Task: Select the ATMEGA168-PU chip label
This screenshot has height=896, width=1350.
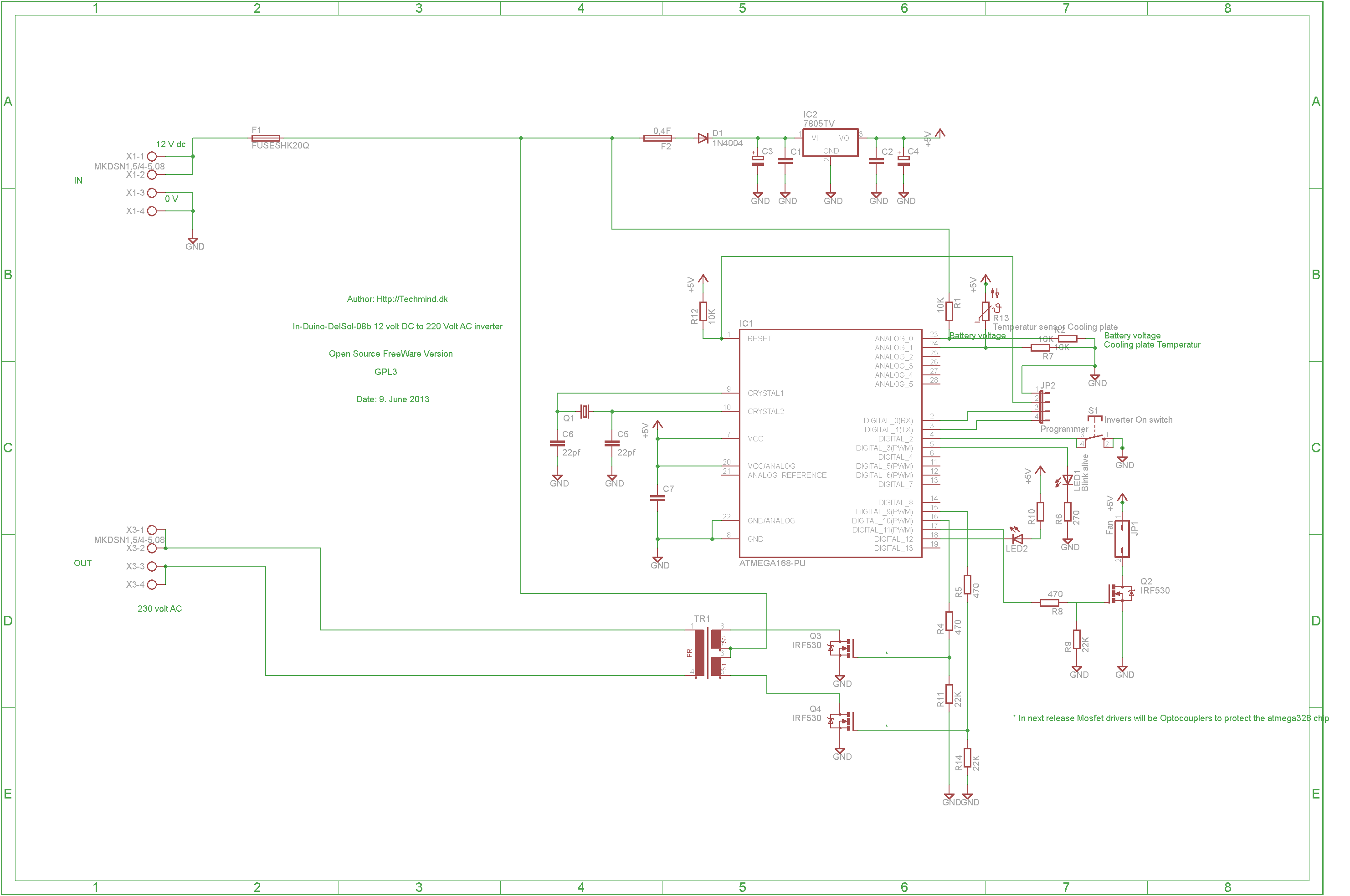Action: [772, 563]
